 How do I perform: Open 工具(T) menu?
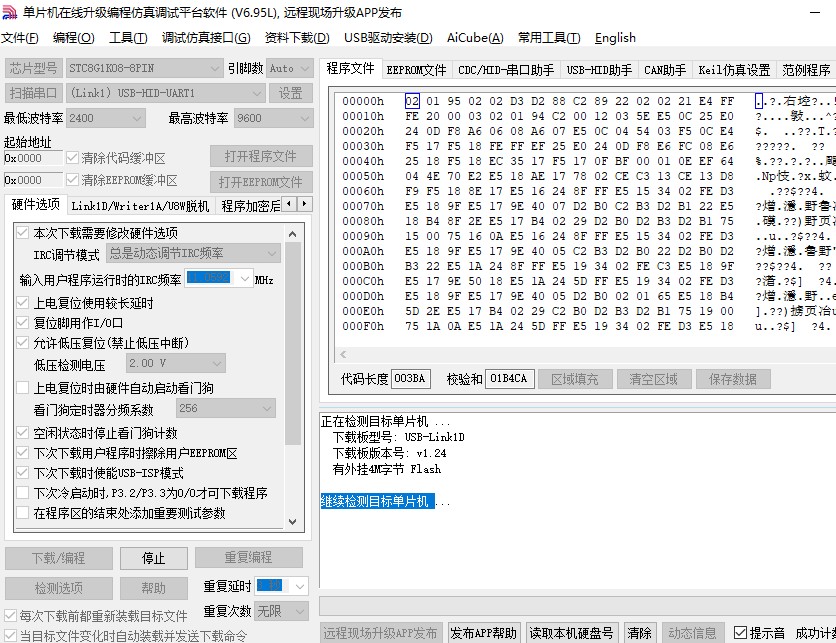click(128, 38)
